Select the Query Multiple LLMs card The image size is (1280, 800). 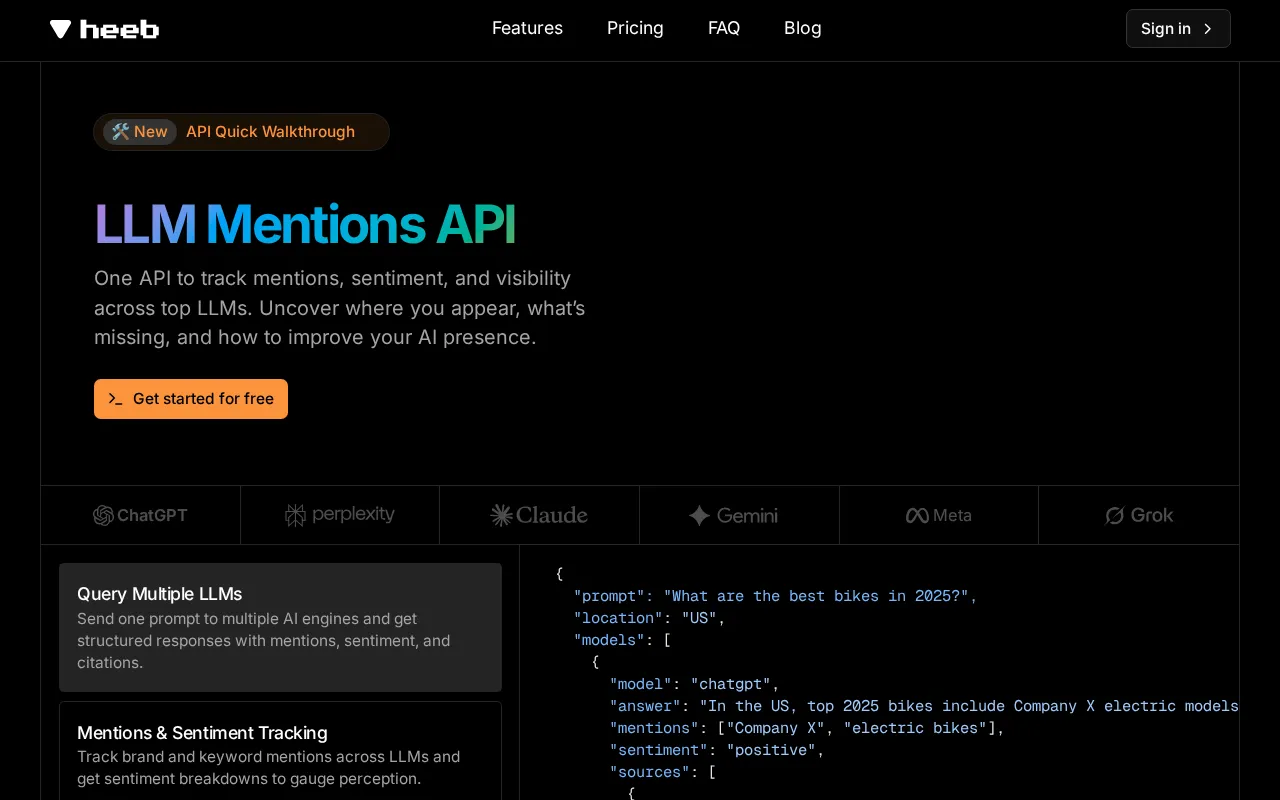[x=280, y=627]
